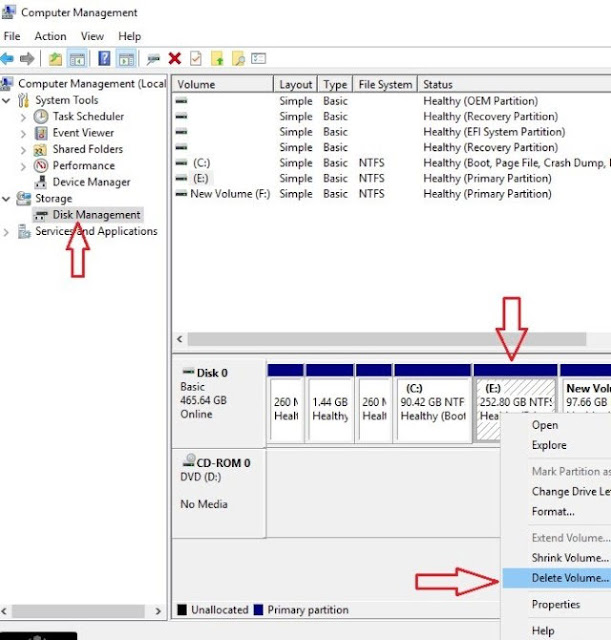This screenshot has width=611, height=640.
Task: Select Open in the context menu
Action: [557, 425]
